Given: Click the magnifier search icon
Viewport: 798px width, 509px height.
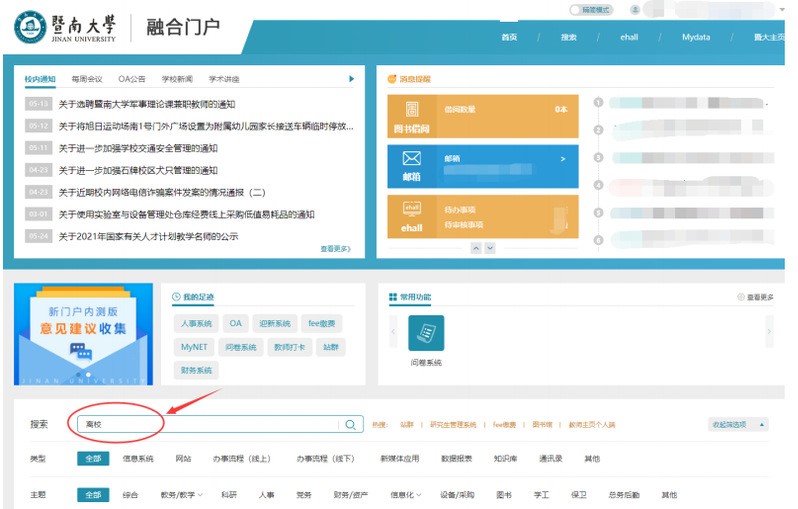Looking at the screenshot, I should (350, 425).
